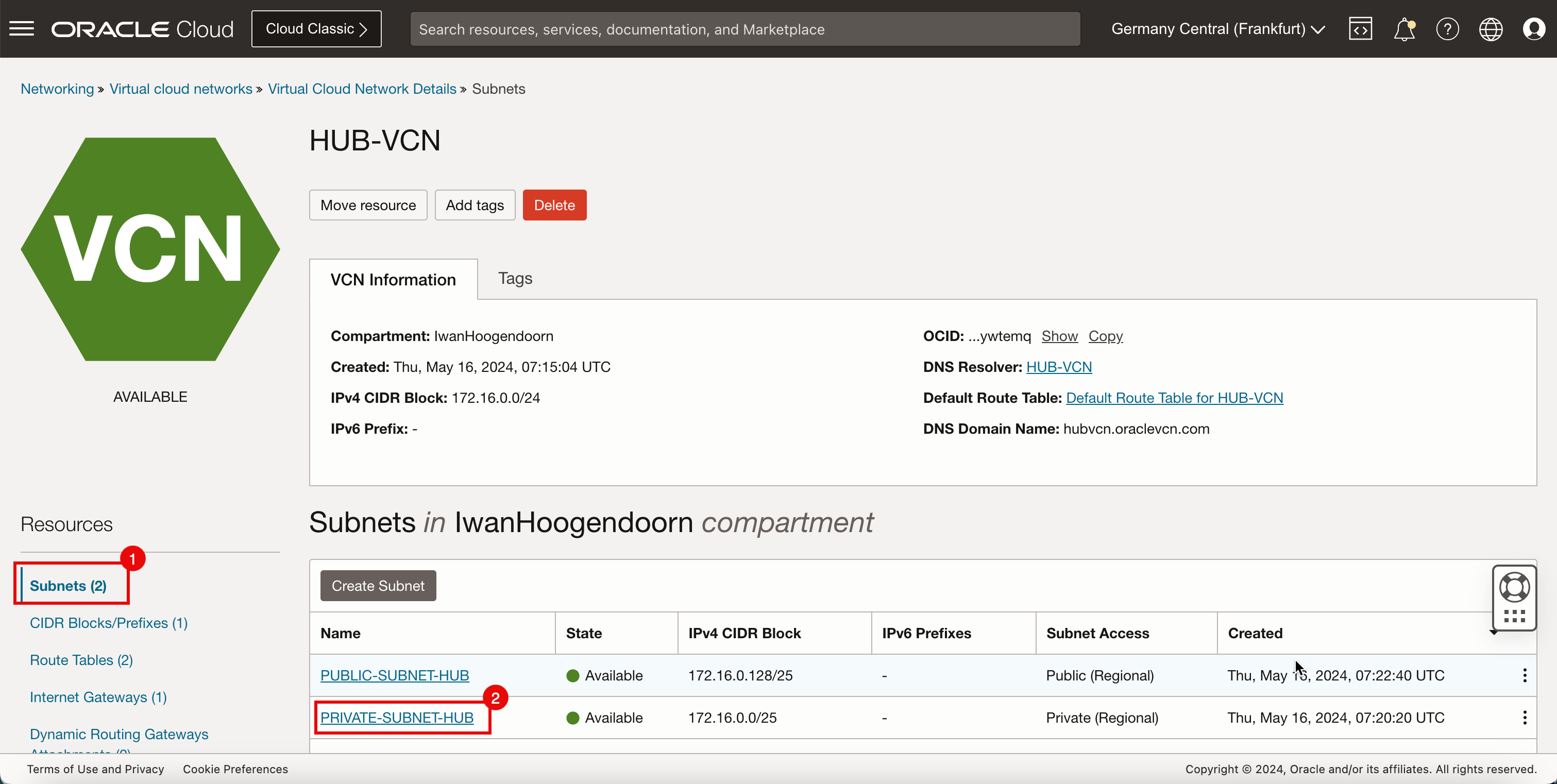
Task: Select the VCN Information tab
Action: point(393,279)
